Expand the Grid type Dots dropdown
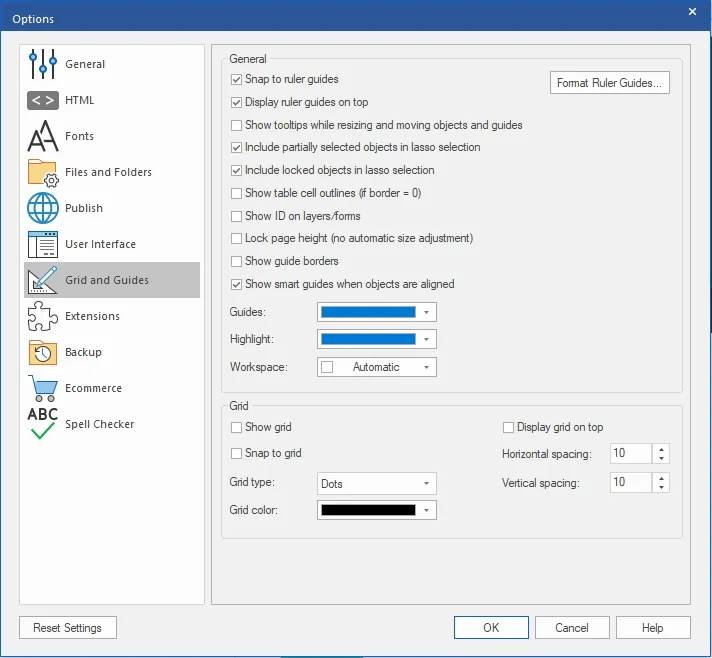 coord(376,484)
